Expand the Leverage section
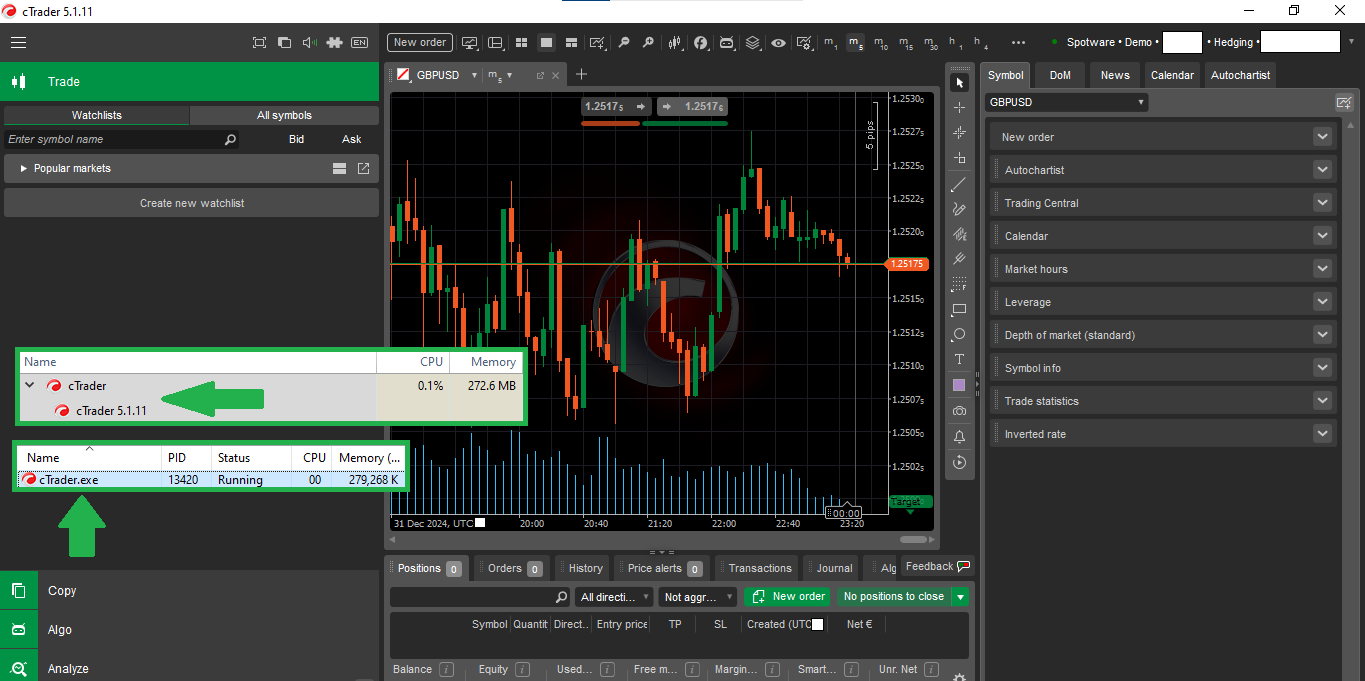 coord(1323,302)
